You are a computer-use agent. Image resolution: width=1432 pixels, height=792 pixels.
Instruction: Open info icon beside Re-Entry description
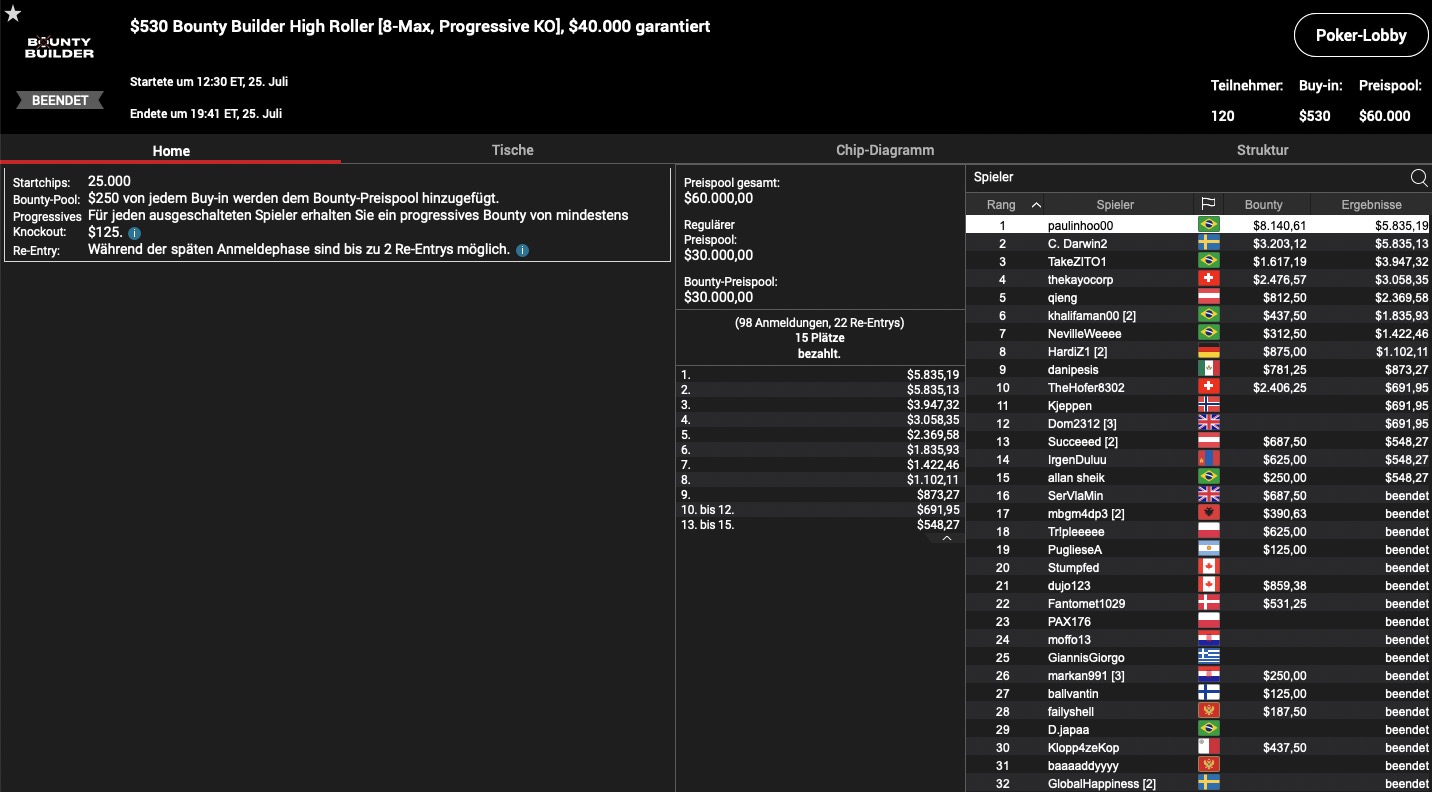coord(522,250)
